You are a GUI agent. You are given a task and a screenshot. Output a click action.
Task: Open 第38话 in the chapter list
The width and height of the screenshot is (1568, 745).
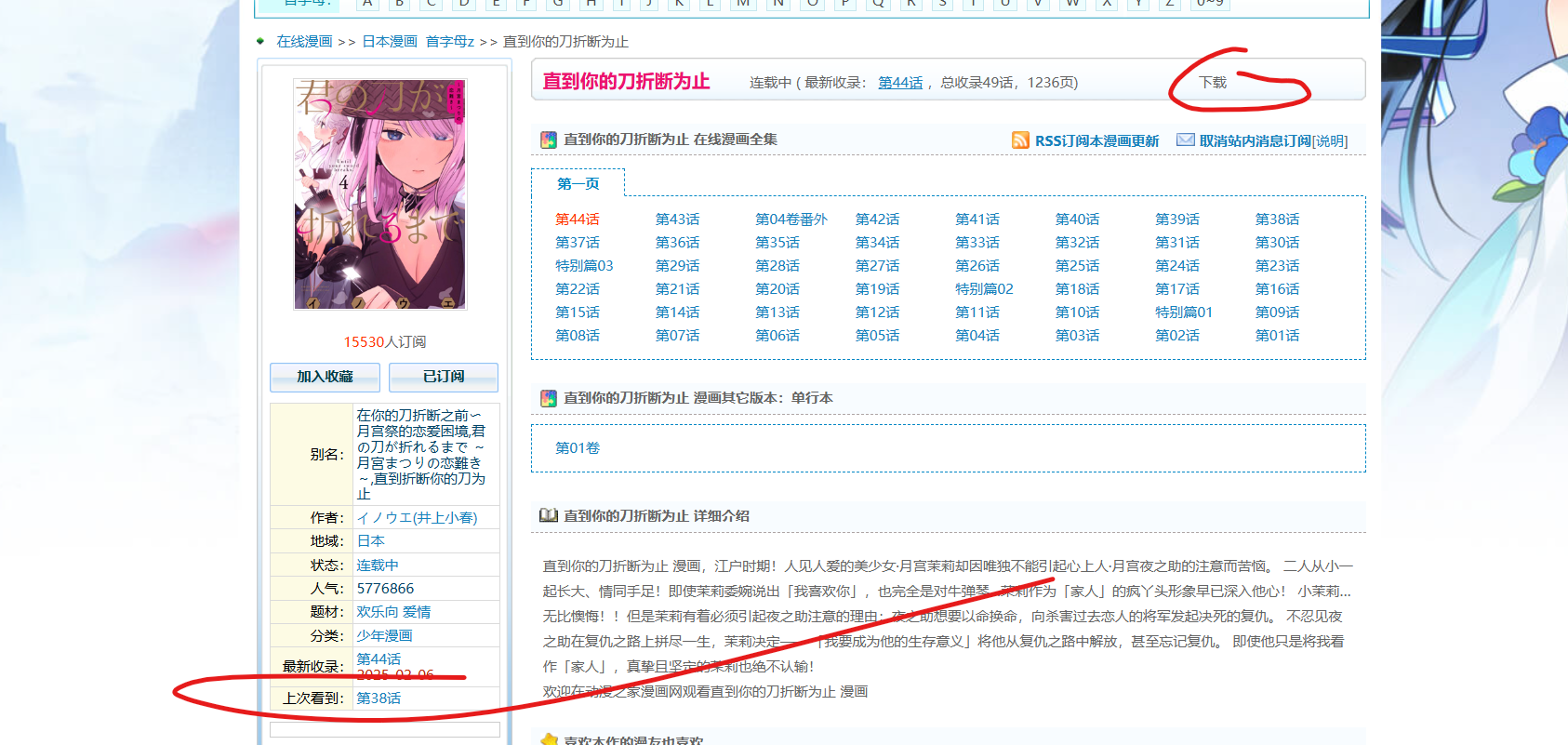pyautogui.click(x=1277, y=220)
